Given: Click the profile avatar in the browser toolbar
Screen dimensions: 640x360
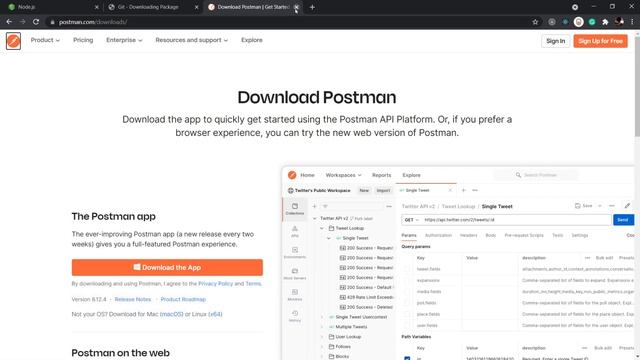Looking at the screenshot, I should (619, 22).
